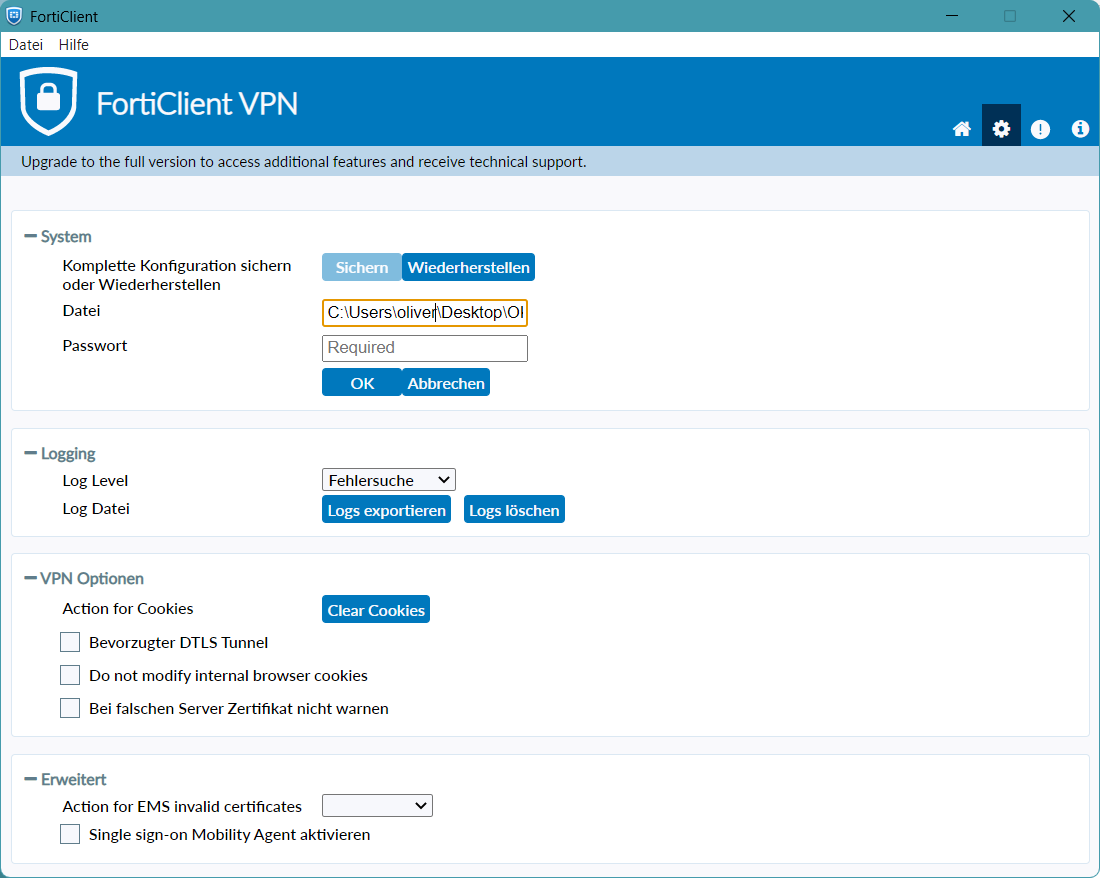Viewport: 1100px width, 878px height.
Task: Toggle Bei falschen Server Zertifikat nicht warnen
Action: pos(70,708)
